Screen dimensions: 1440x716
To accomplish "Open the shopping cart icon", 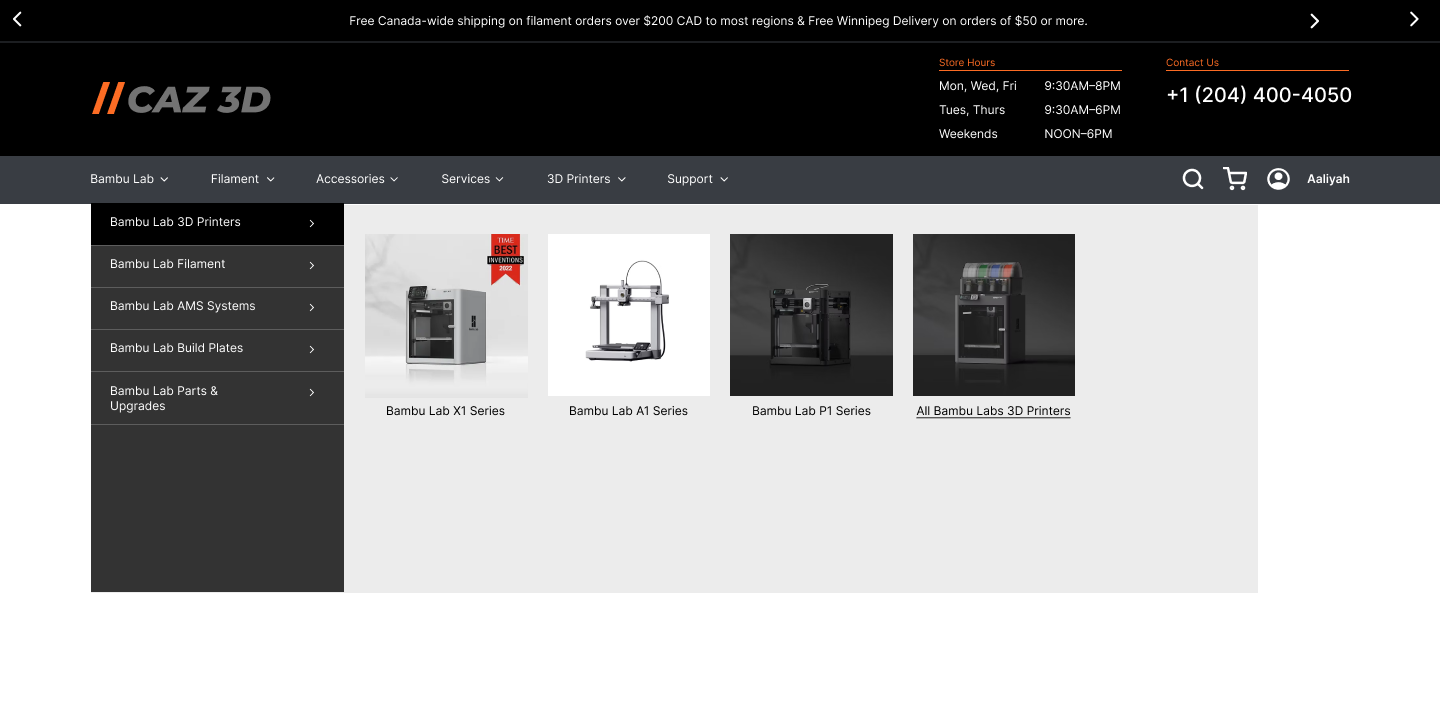I will point(1235,179).
